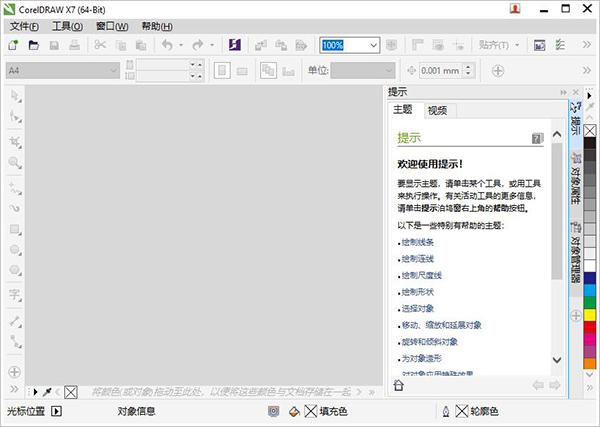Click the home icon in the Hints panel
Viewport: 600px width, 427px height.
(398, 385)
